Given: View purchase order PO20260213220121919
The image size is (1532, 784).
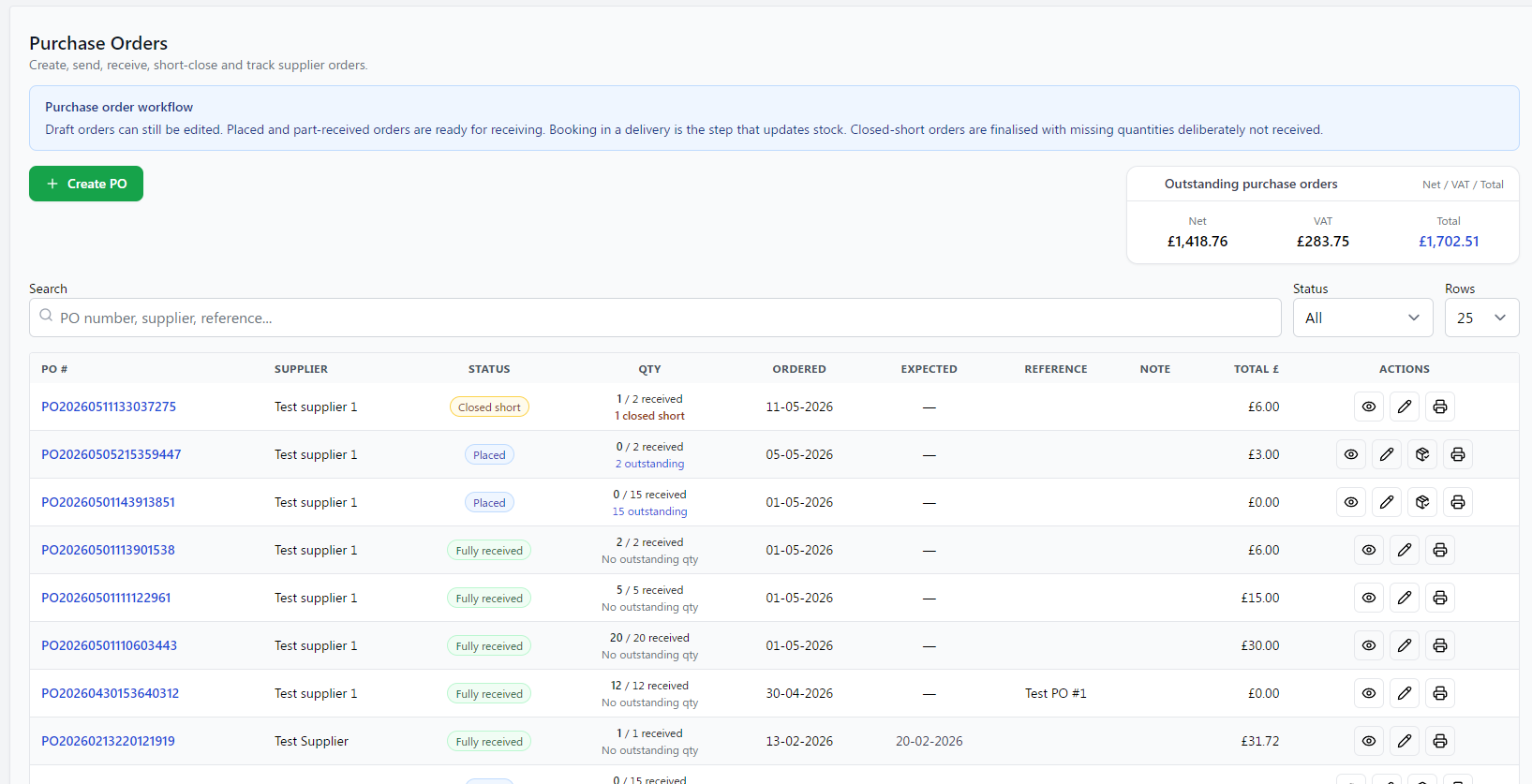Looking at the screenshot, I should click(1369, 741).
